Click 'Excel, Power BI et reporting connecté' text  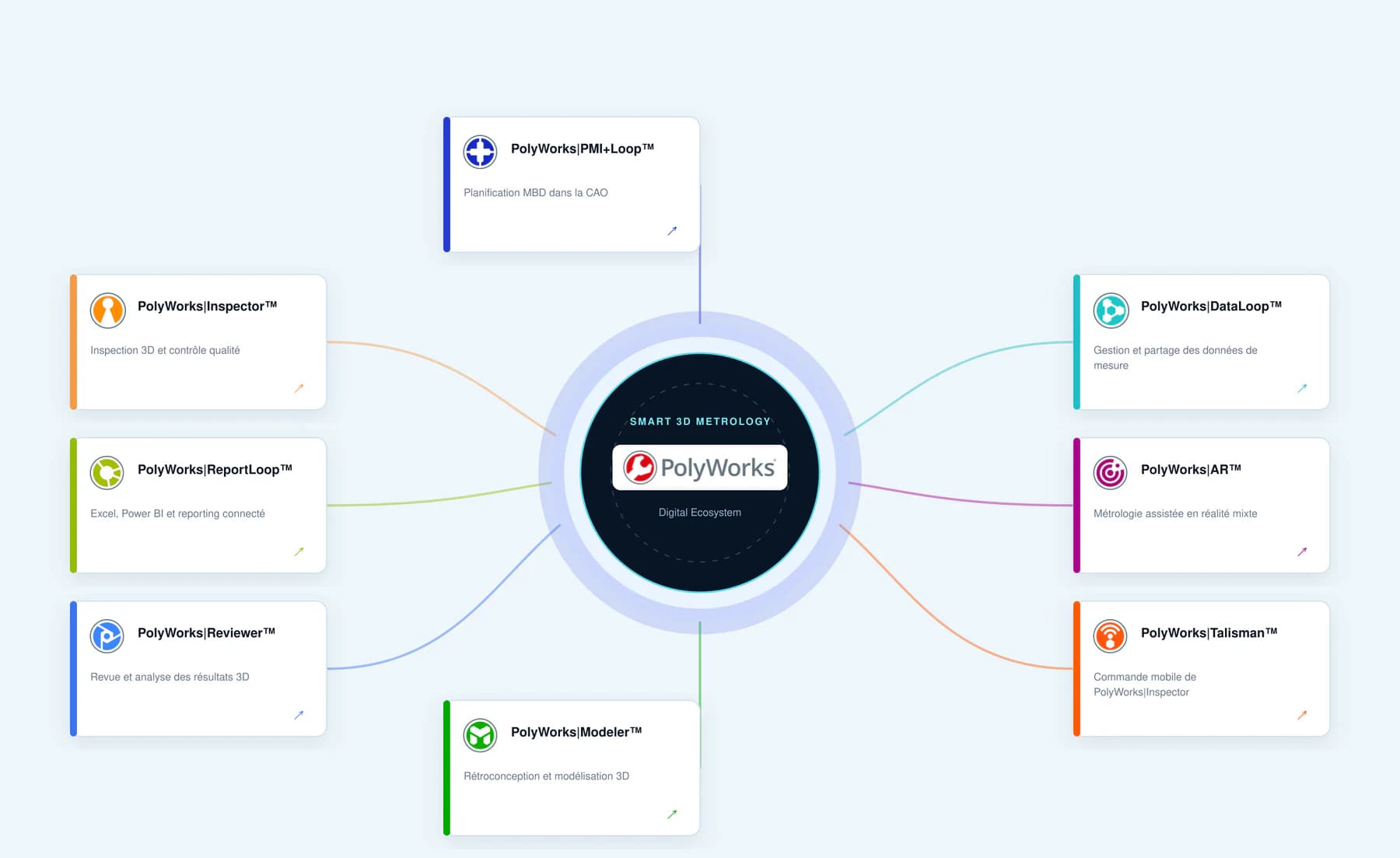(x=177, y=514)
